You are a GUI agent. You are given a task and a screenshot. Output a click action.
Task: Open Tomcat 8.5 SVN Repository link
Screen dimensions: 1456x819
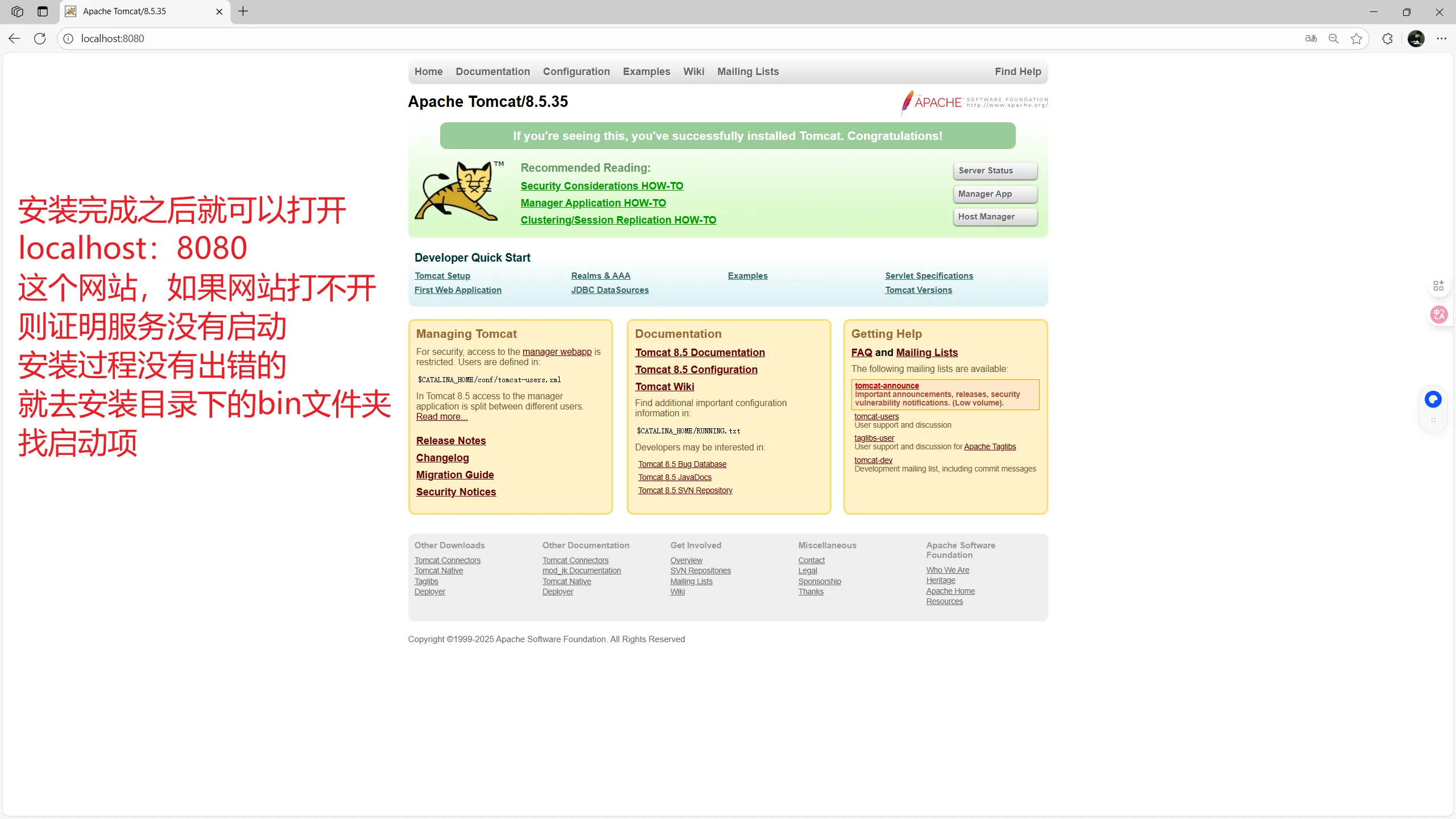[x=685, y=490]
